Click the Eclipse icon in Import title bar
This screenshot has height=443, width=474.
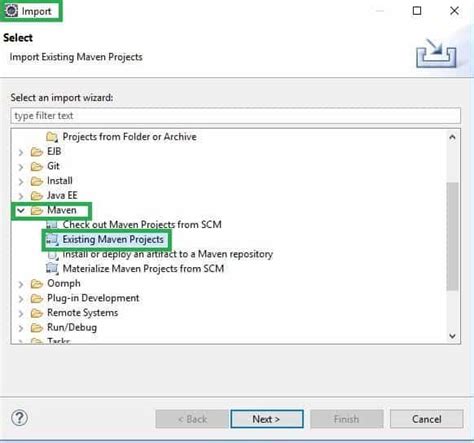(x=12, y=10)
